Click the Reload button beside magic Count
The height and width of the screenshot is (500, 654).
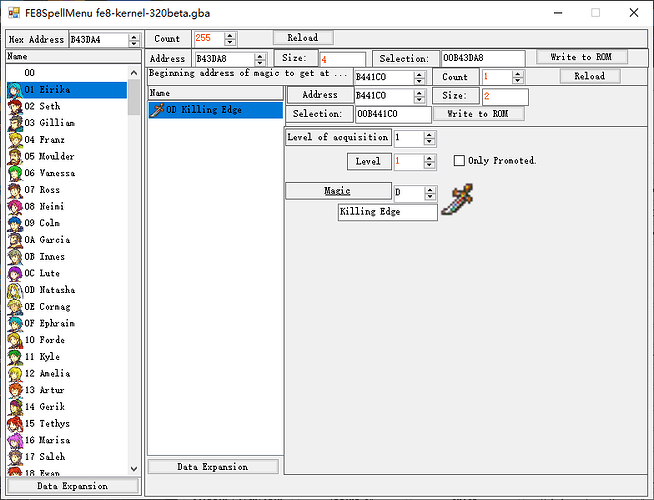pos(590,76)
